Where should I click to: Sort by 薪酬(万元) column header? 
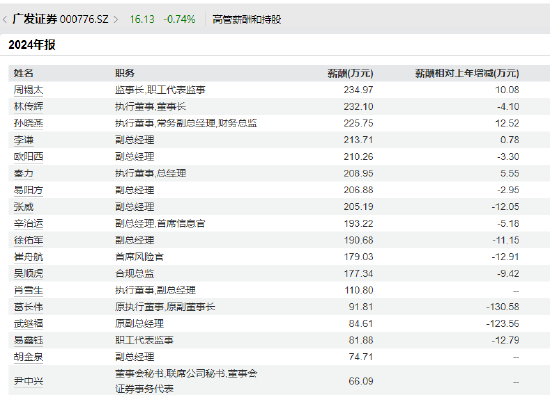click(350, 73)
